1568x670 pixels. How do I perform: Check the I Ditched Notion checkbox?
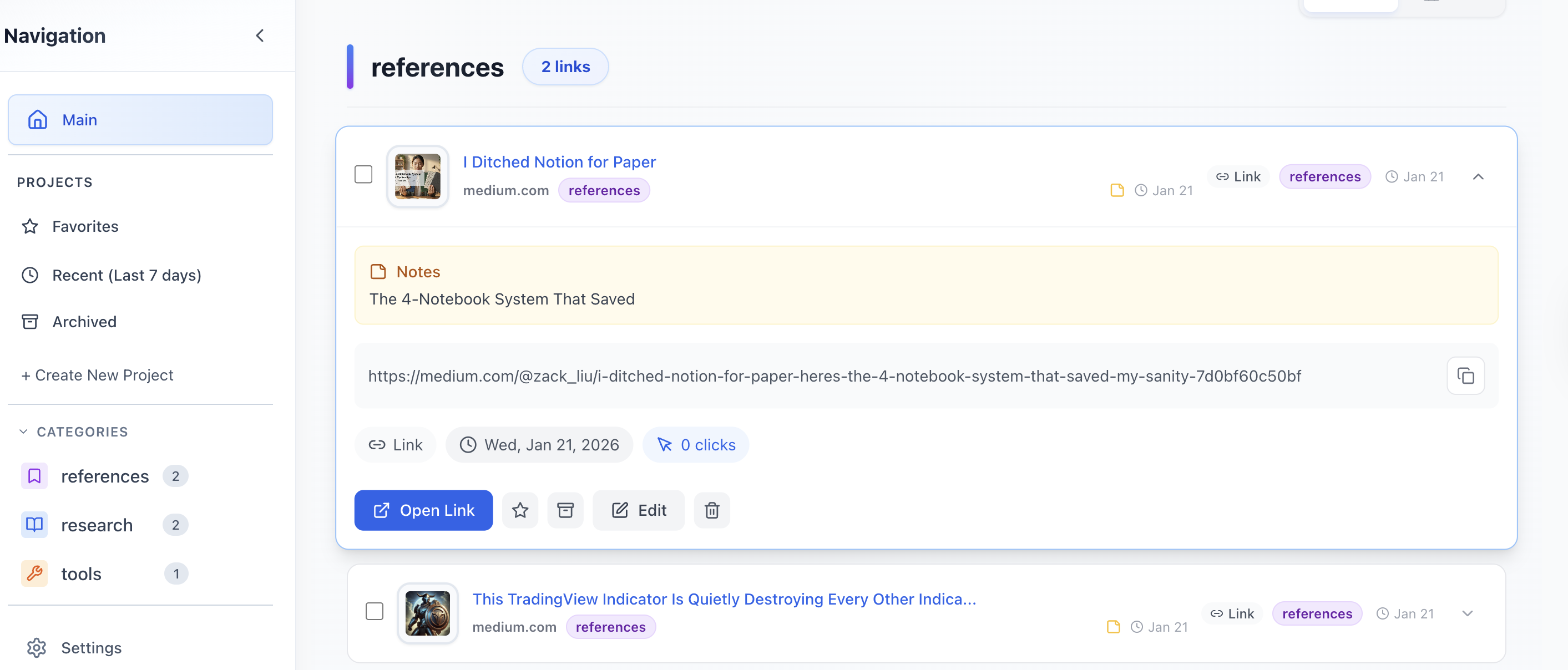363,175
